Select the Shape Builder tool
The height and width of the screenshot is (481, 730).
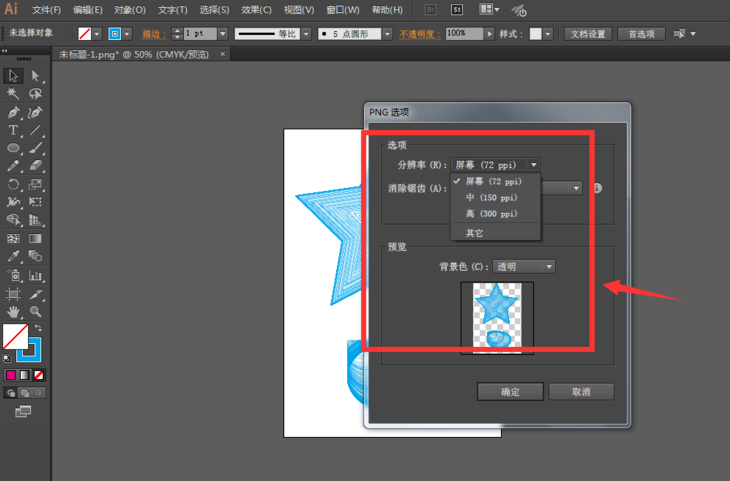click(x=13, y=220)
